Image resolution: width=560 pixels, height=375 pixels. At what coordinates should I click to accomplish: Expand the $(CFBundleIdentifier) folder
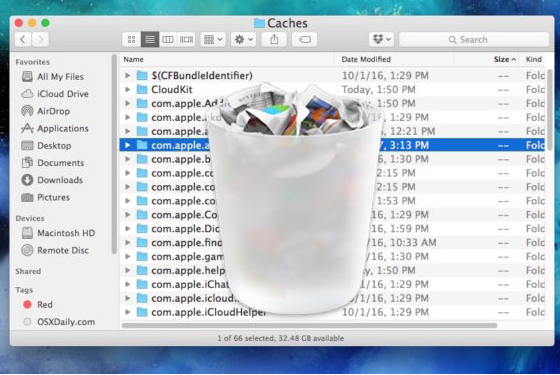[127, 75]
